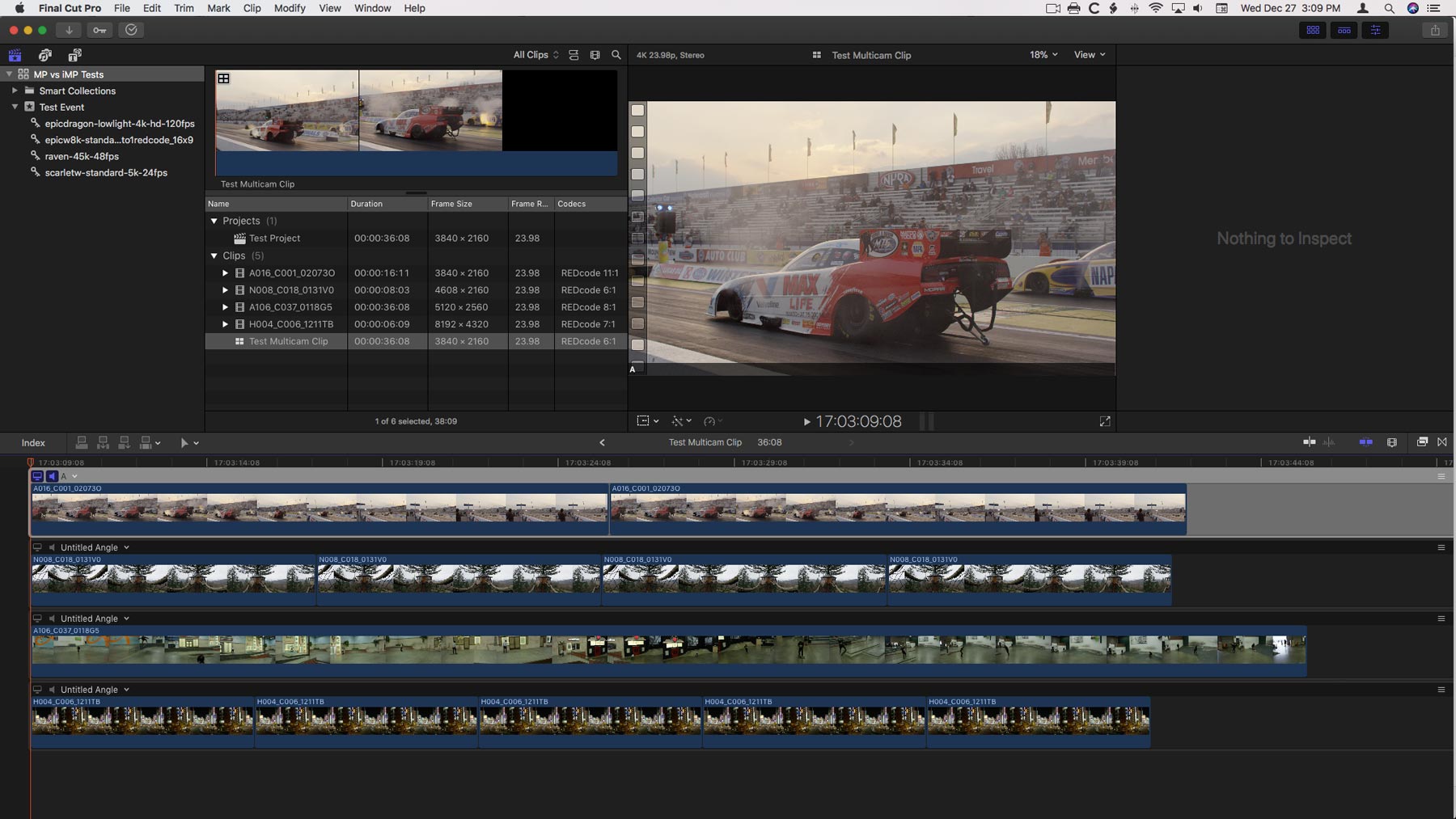This screenshot has width=1456, height=819.
Task: Click the Codecs column header
Action: tap(590, 204)
